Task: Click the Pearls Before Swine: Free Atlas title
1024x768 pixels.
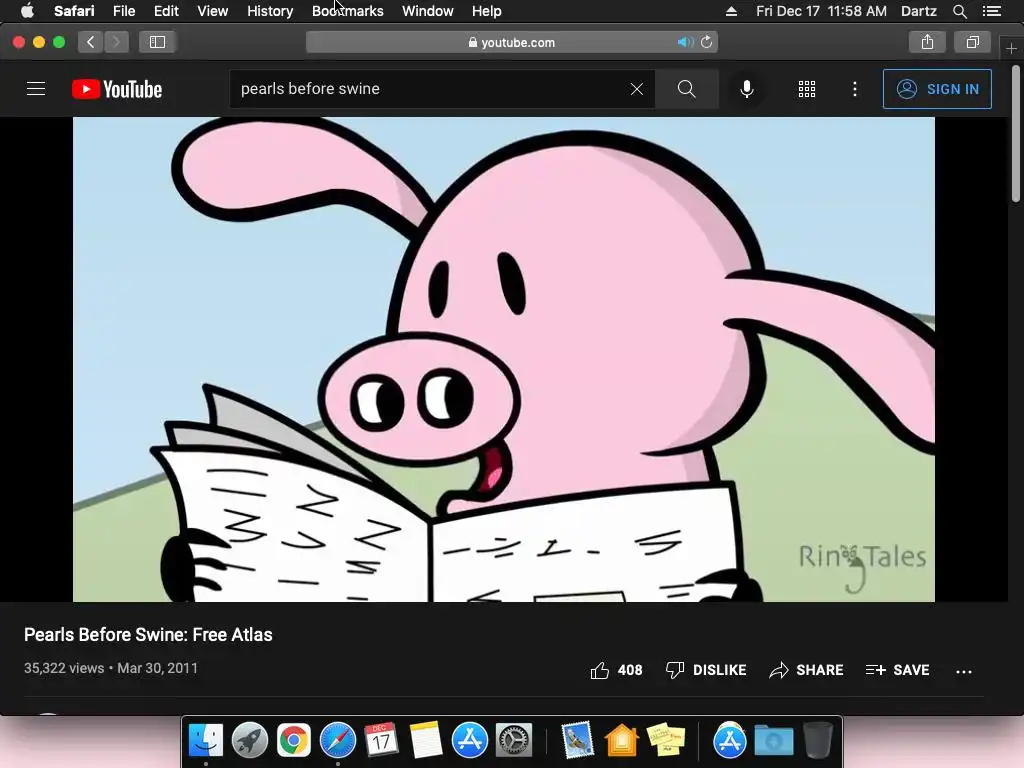Action: (x=148, y=635)
